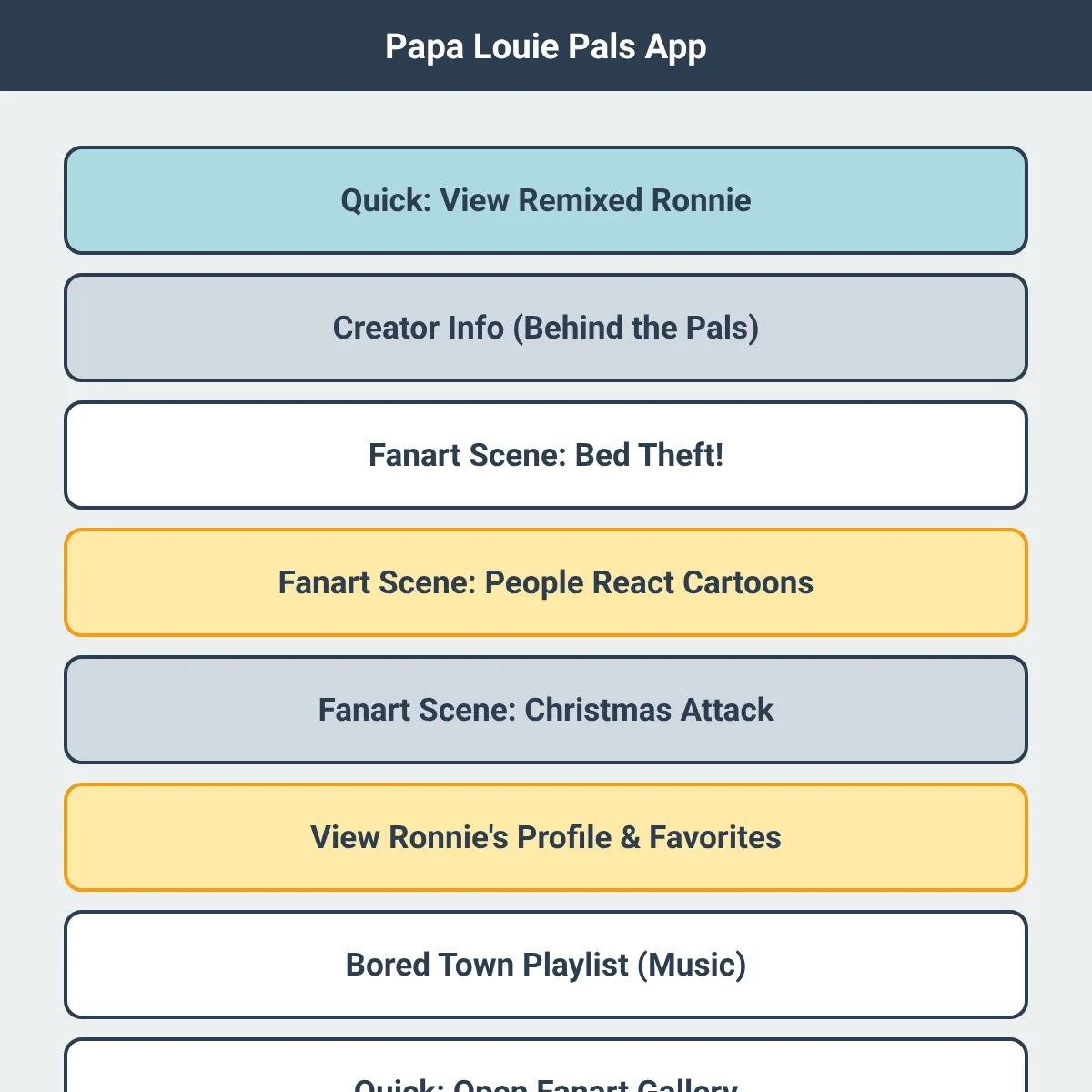Image resolution: width=1092 pixels, height=1092 pixels.
Task: Launch the Remixed Ronnie quick view
Action: [546, 200]
